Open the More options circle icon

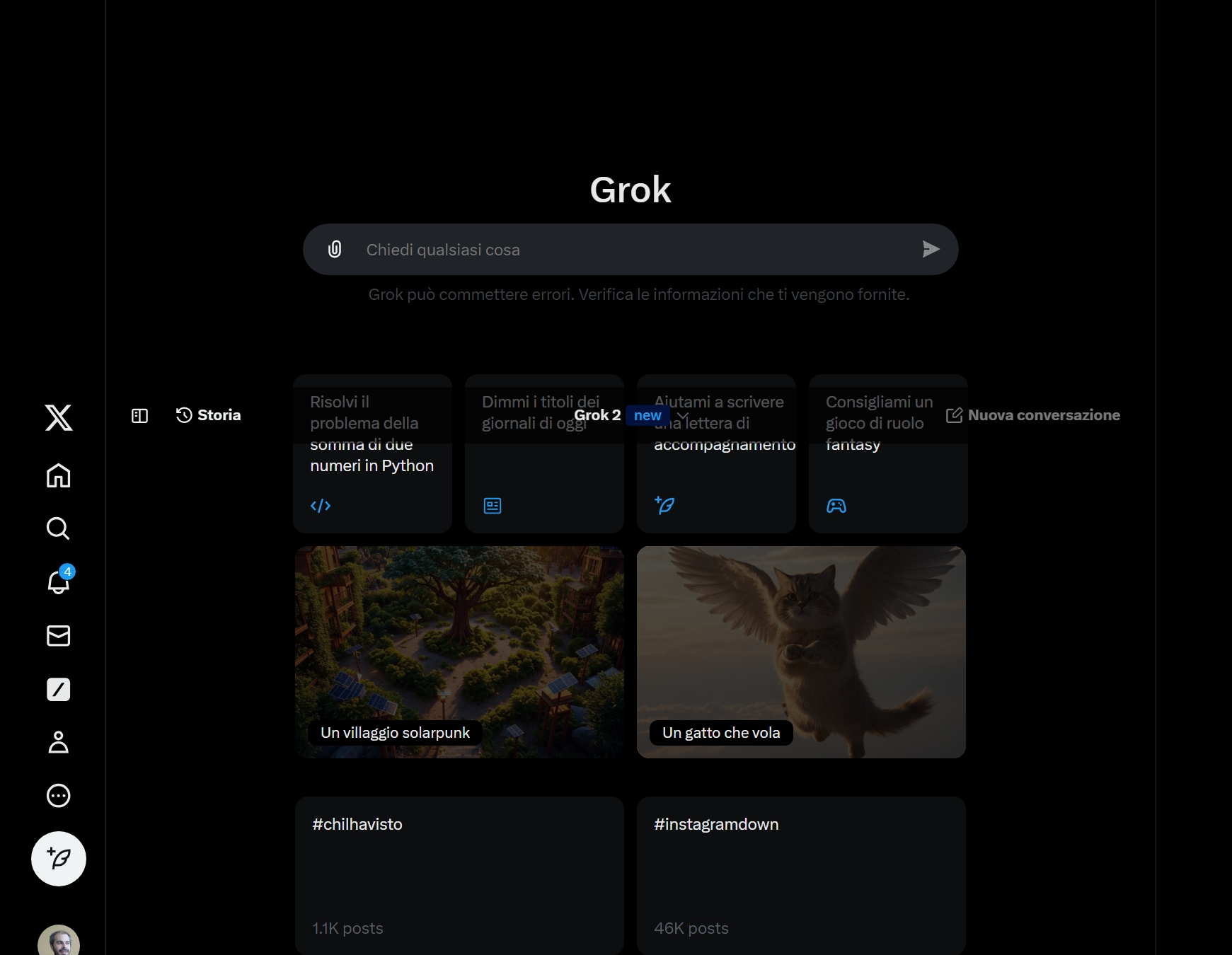[59, 796]
